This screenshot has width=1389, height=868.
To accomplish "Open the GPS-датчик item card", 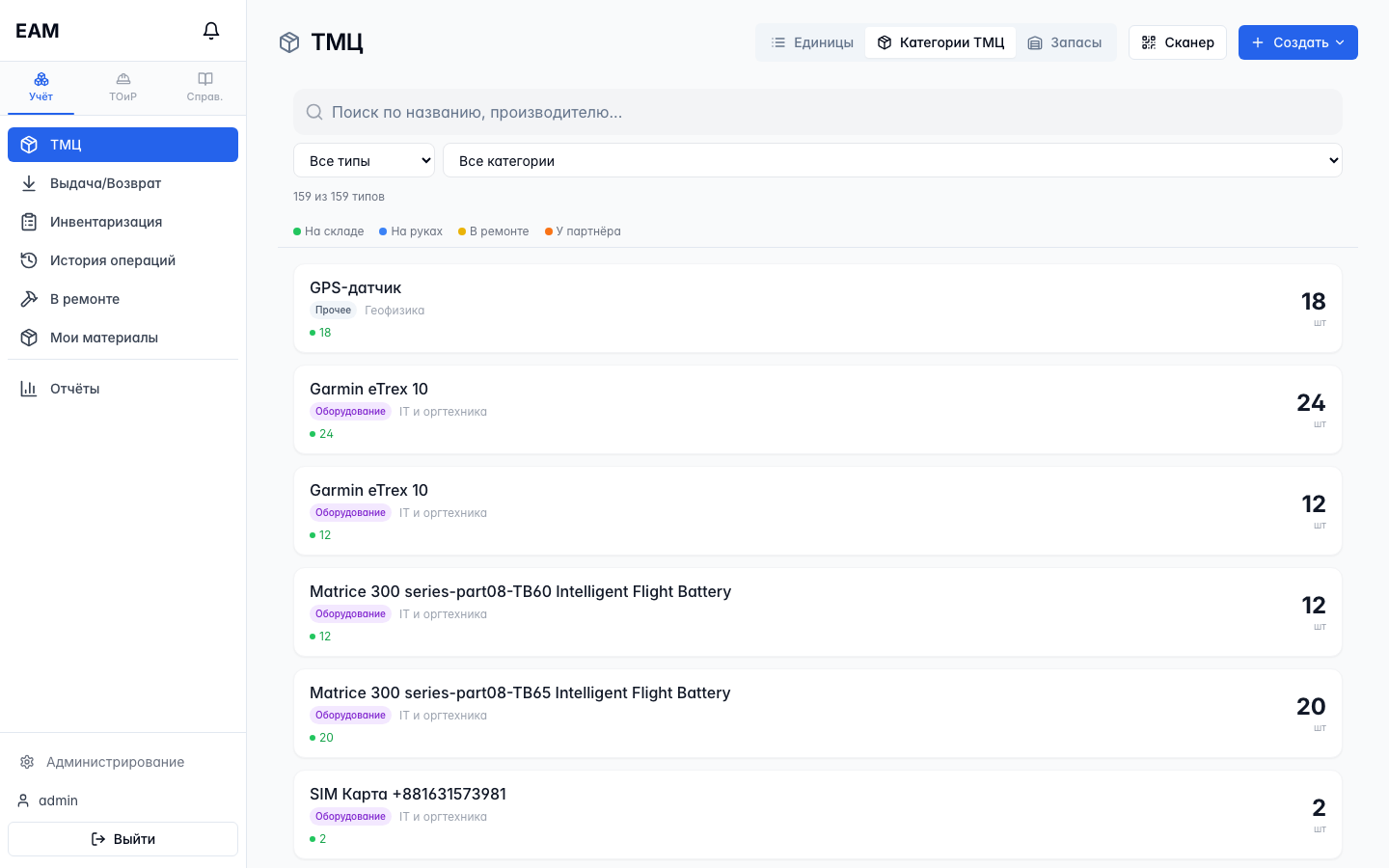I will pyautogui.click(x=818, y=309).
